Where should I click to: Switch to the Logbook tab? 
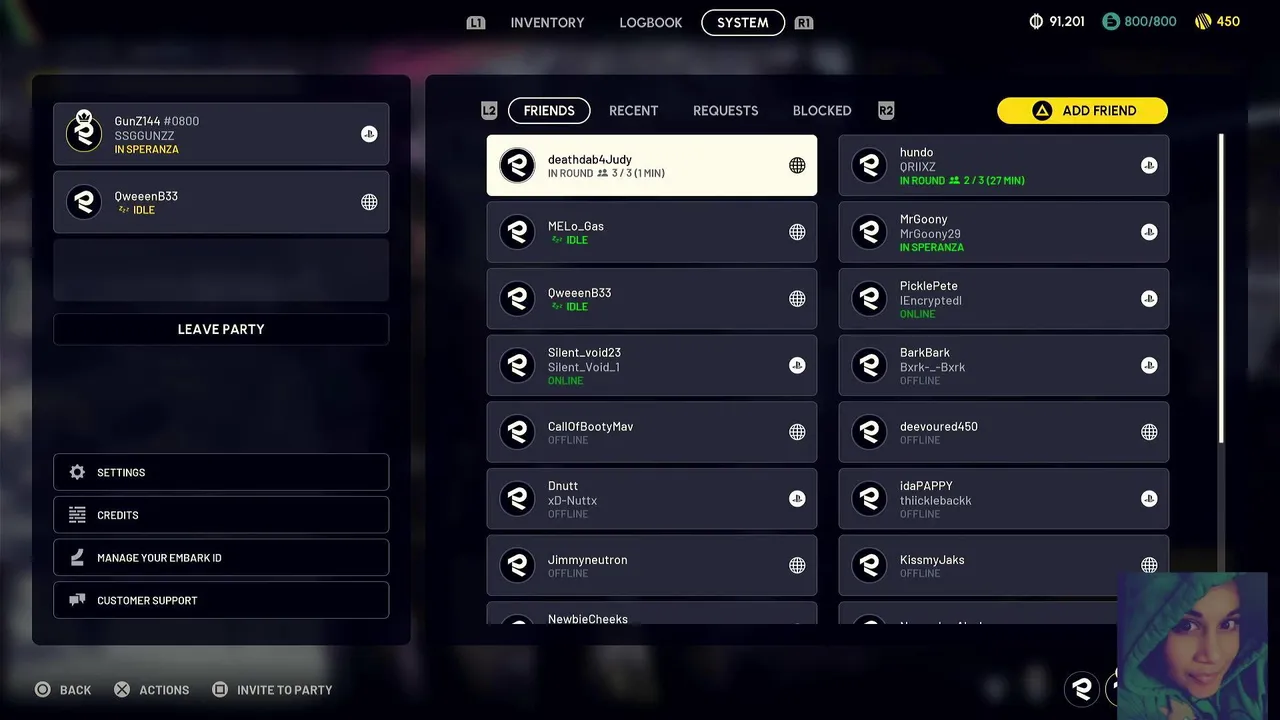[x=650, y=22]
